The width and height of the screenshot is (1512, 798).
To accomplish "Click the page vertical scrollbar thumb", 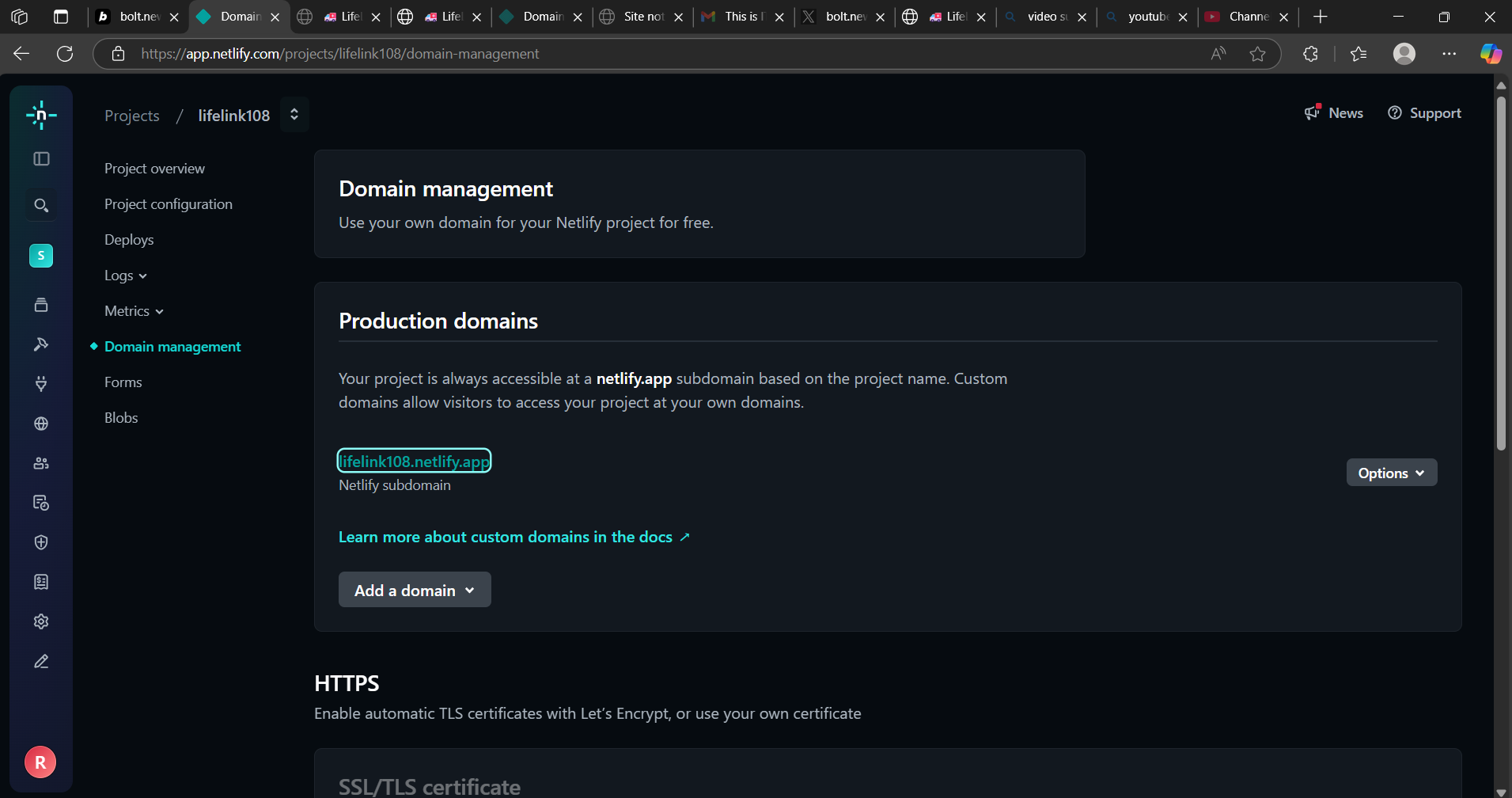I will [1501, 273].
